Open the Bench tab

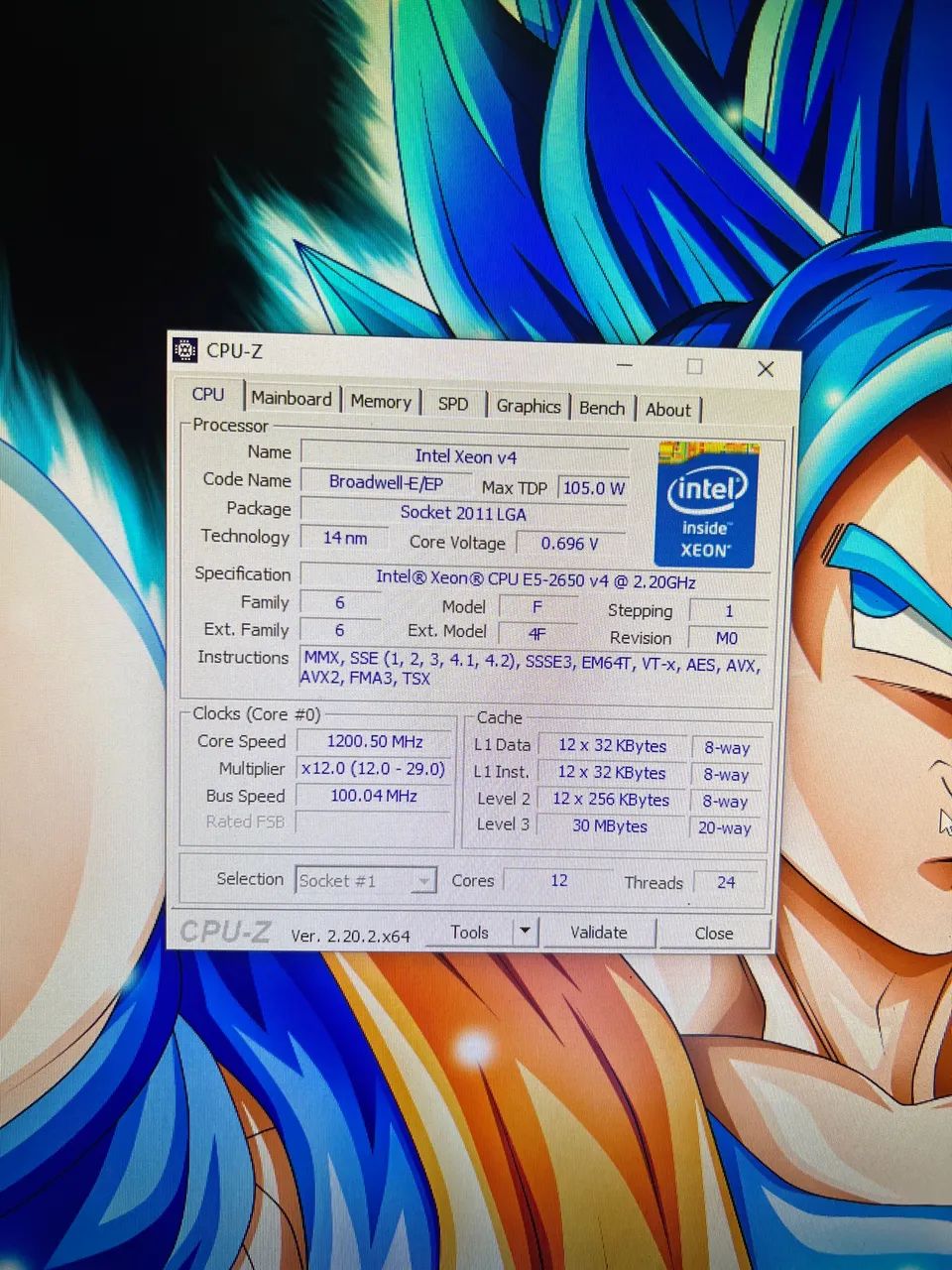[x=602, y=408]
